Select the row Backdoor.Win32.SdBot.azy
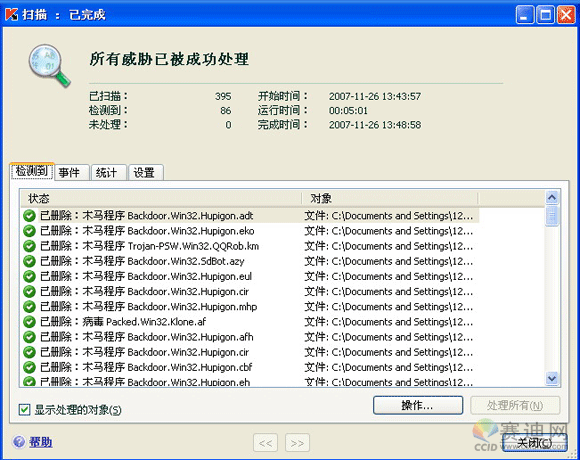 250,261
